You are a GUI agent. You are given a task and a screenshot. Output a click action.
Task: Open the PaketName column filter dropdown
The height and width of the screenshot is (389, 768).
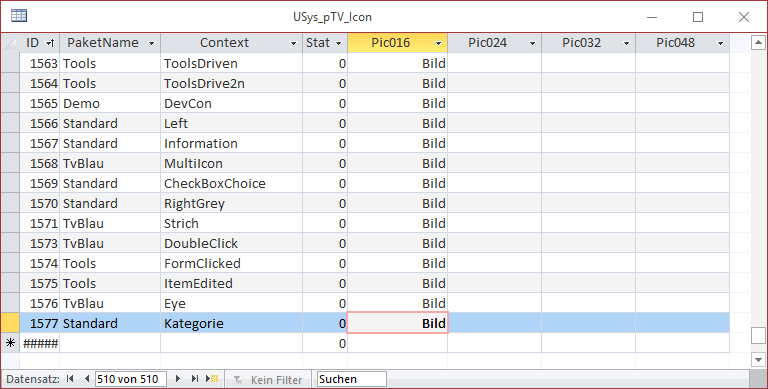click(x=151, y=44)
